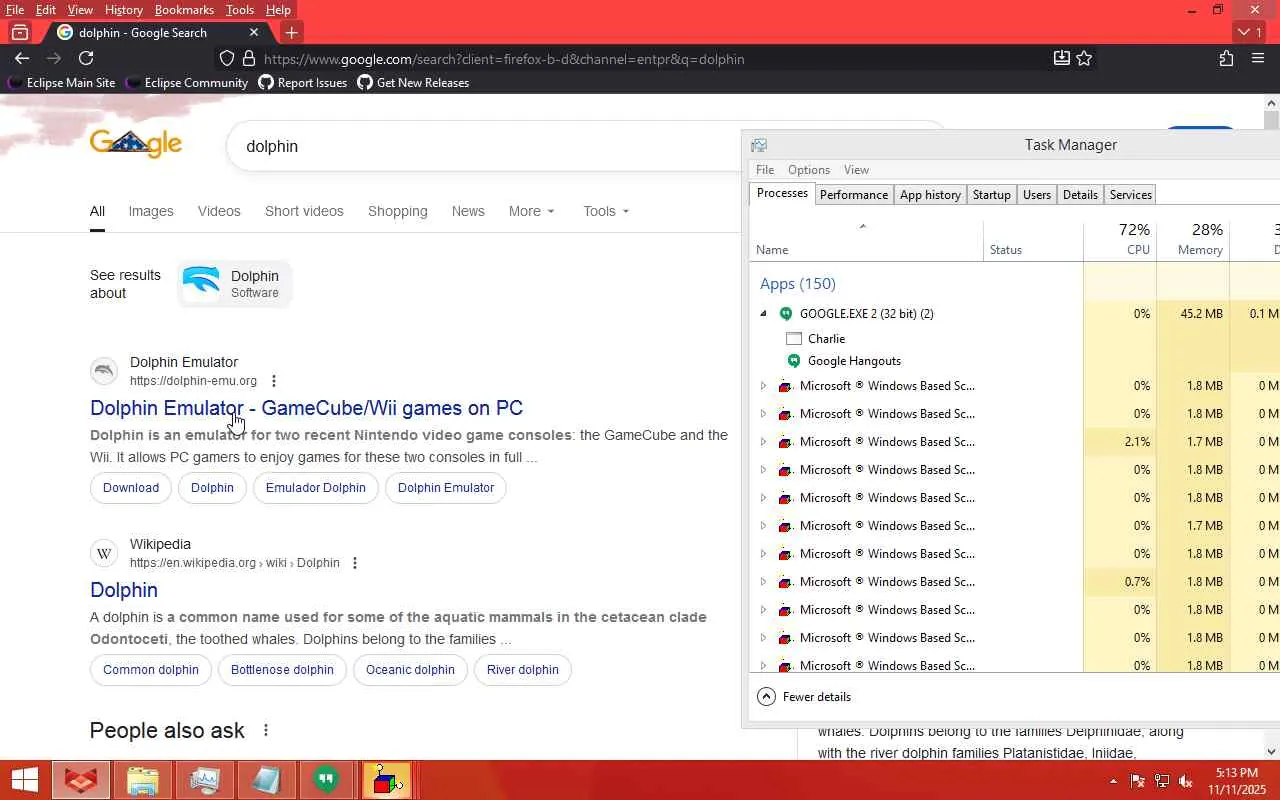Click the River dolphin chip
This screenshot has width=1280, height=800.
pos(523,670)
